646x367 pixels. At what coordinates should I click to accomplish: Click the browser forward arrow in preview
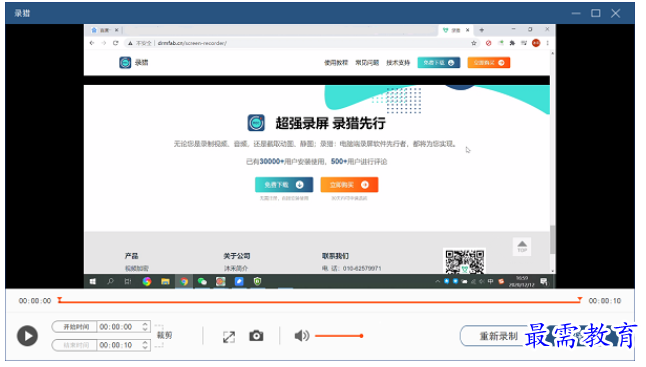pyautogui.click(x=104, y=43)
